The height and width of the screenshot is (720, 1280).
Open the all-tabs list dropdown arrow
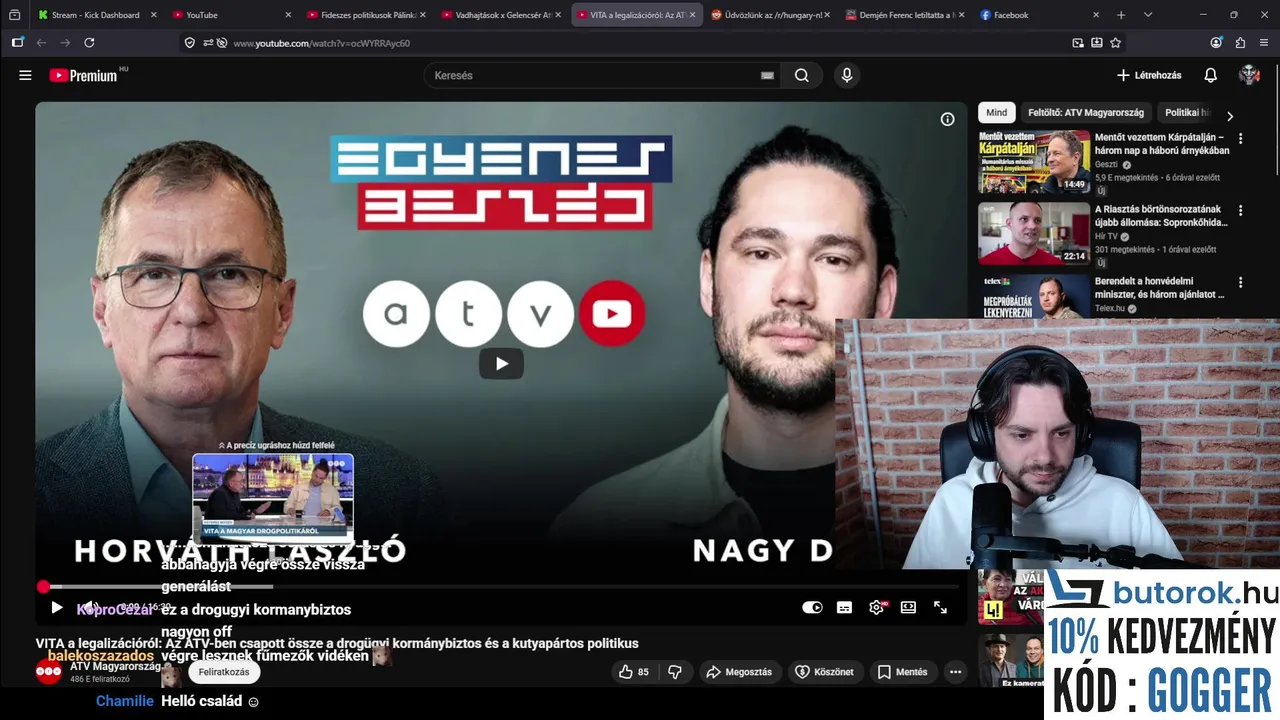pos(1147,15)
